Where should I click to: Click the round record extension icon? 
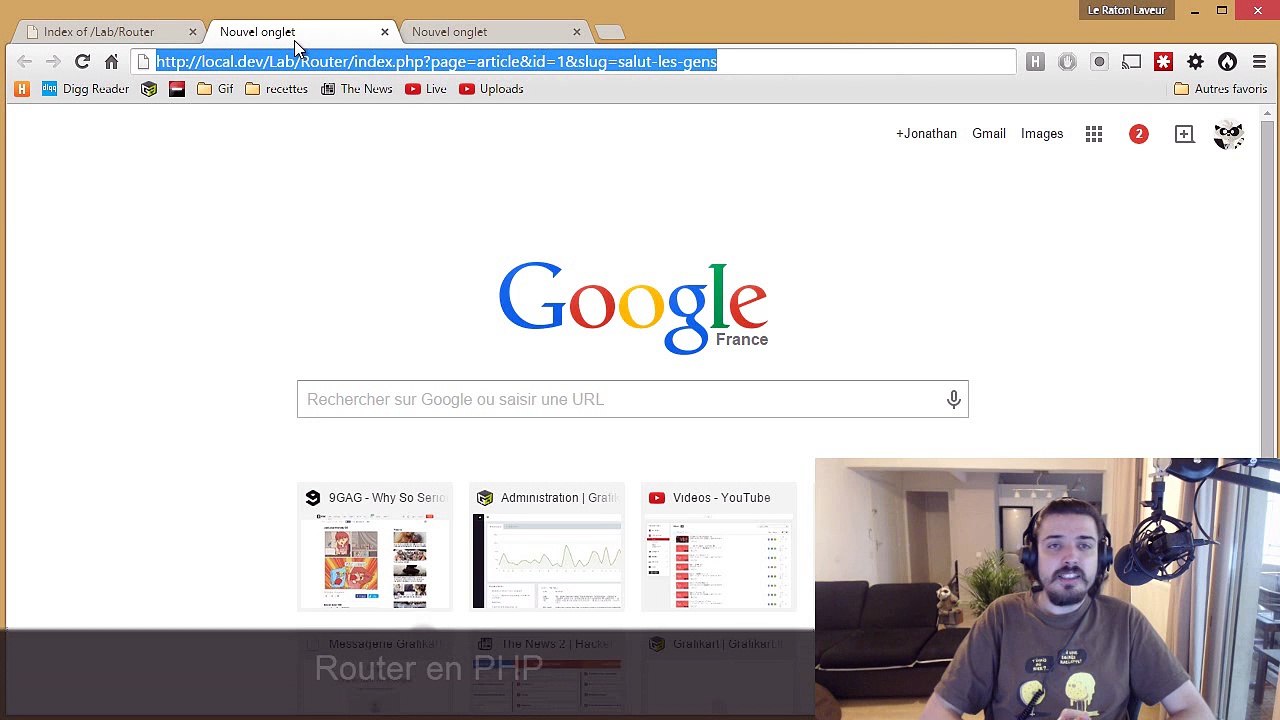1099,62
